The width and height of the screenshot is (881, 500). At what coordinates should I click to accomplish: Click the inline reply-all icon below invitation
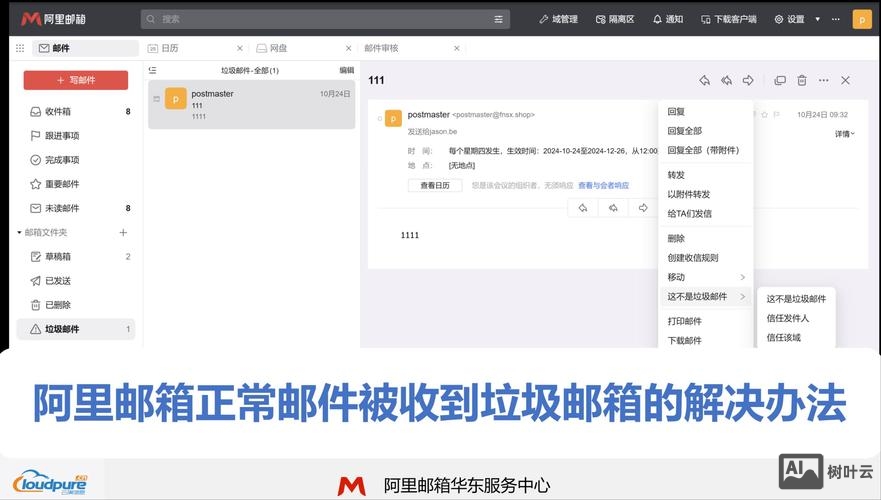tap(613, 208)
